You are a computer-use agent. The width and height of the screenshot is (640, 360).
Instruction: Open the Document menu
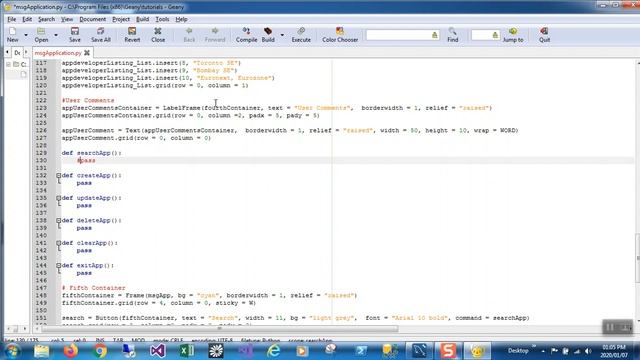click(92, 19)
